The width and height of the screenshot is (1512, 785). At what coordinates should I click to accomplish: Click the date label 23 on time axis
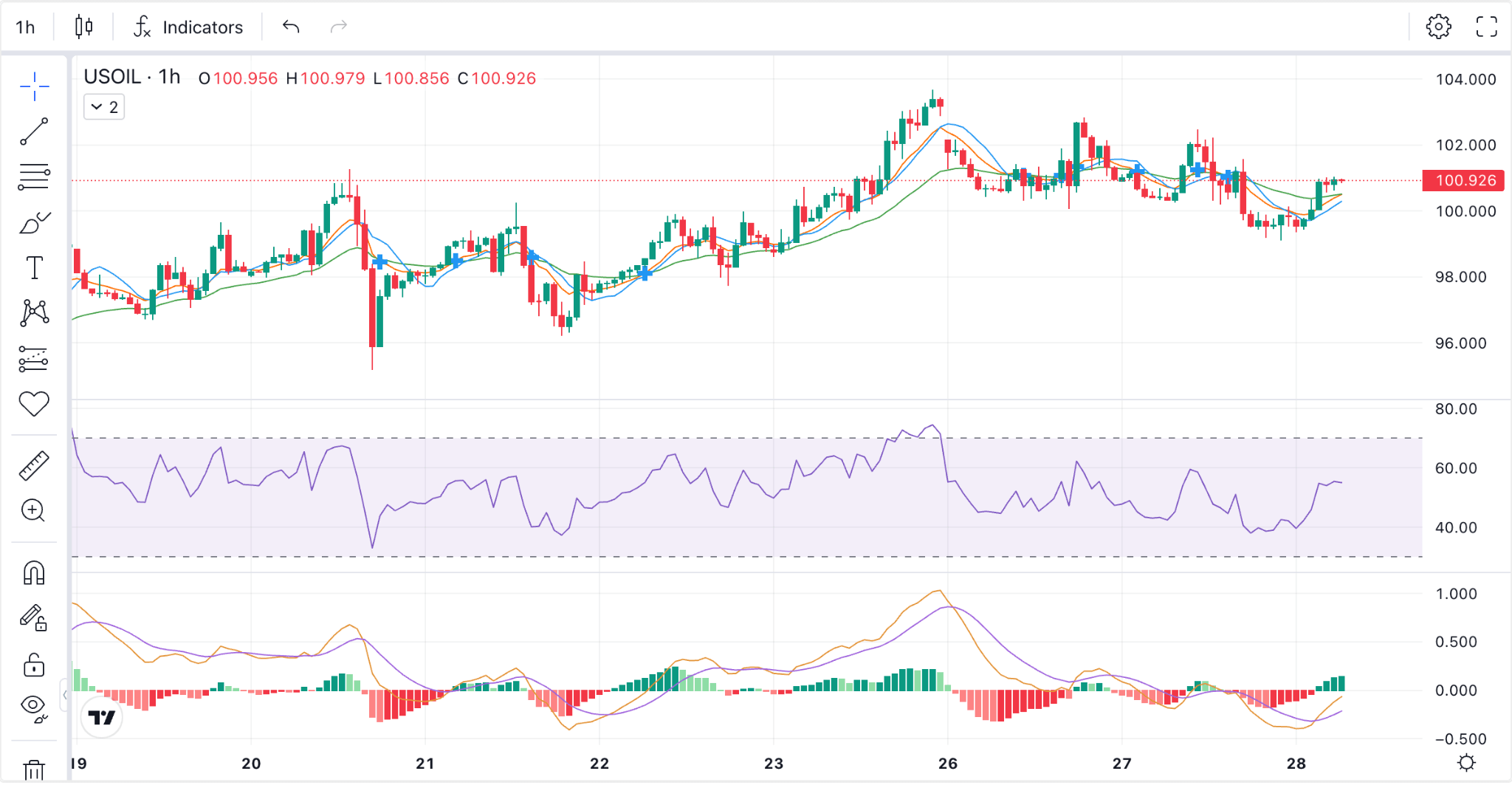[x=774, y=764]
